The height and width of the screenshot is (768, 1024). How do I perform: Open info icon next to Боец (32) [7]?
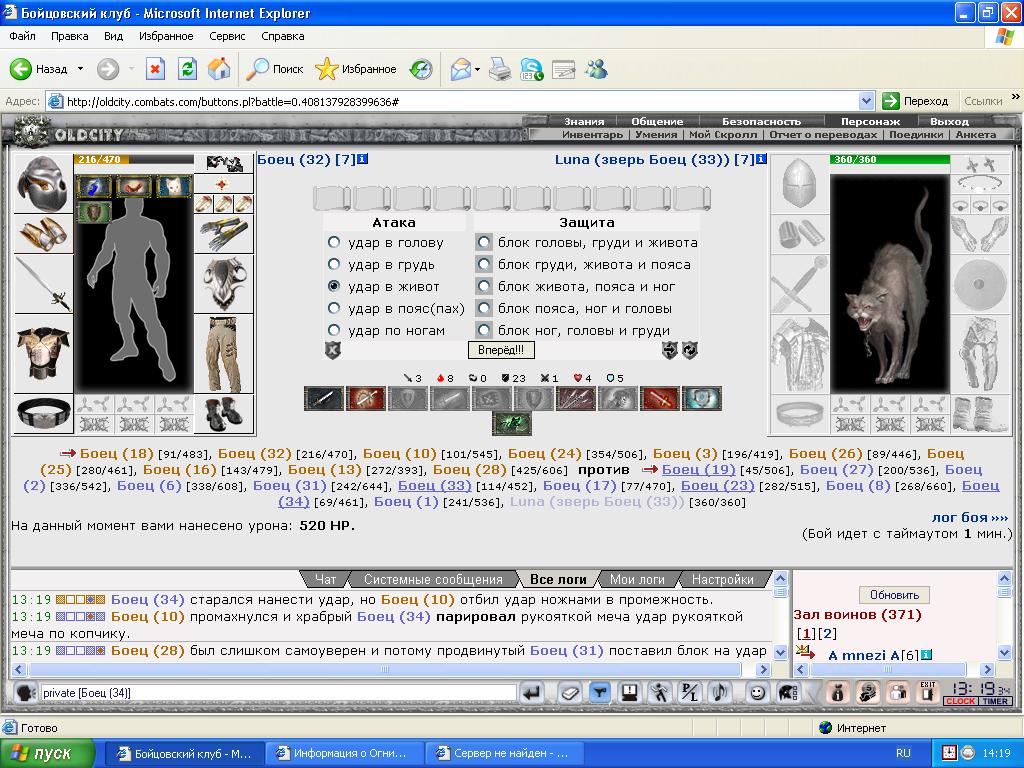(362, 159)
